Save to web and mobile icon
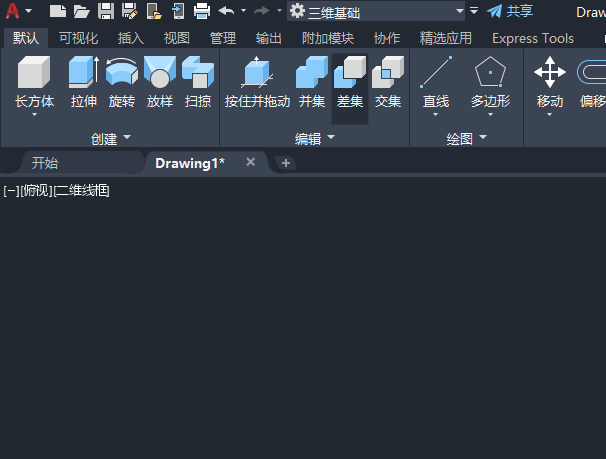This screenshot has height=459, width=606. (178, 11)
